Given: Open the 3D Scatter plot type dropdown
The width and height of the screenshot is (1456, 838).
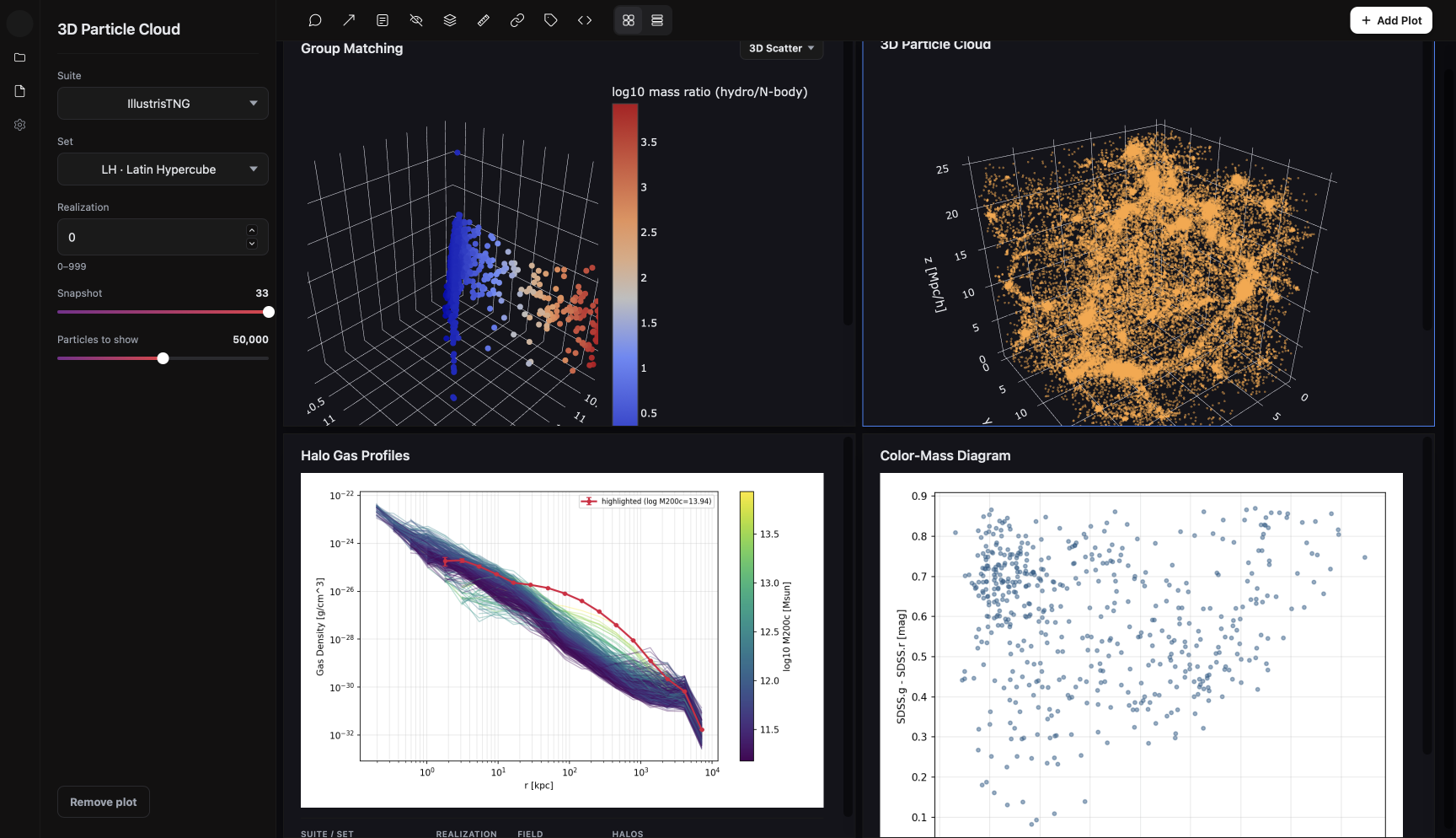Looking at the screenshot, I should point(781,48).
